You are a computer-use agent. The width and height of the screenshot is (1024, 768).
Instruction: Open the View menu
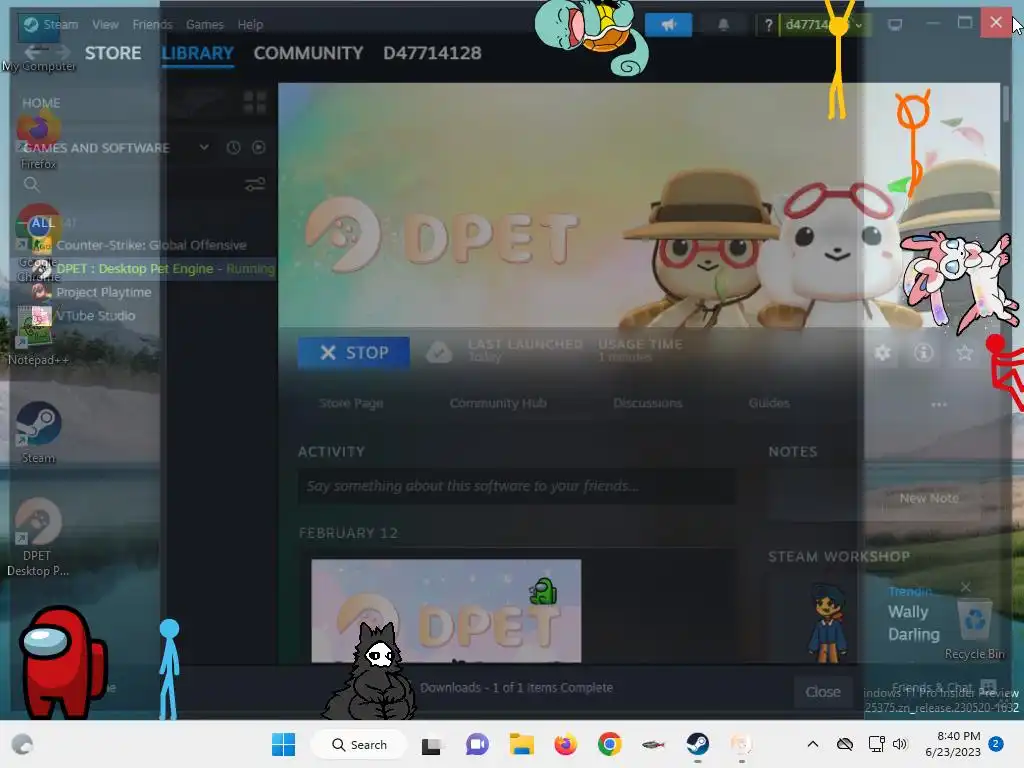105,25
